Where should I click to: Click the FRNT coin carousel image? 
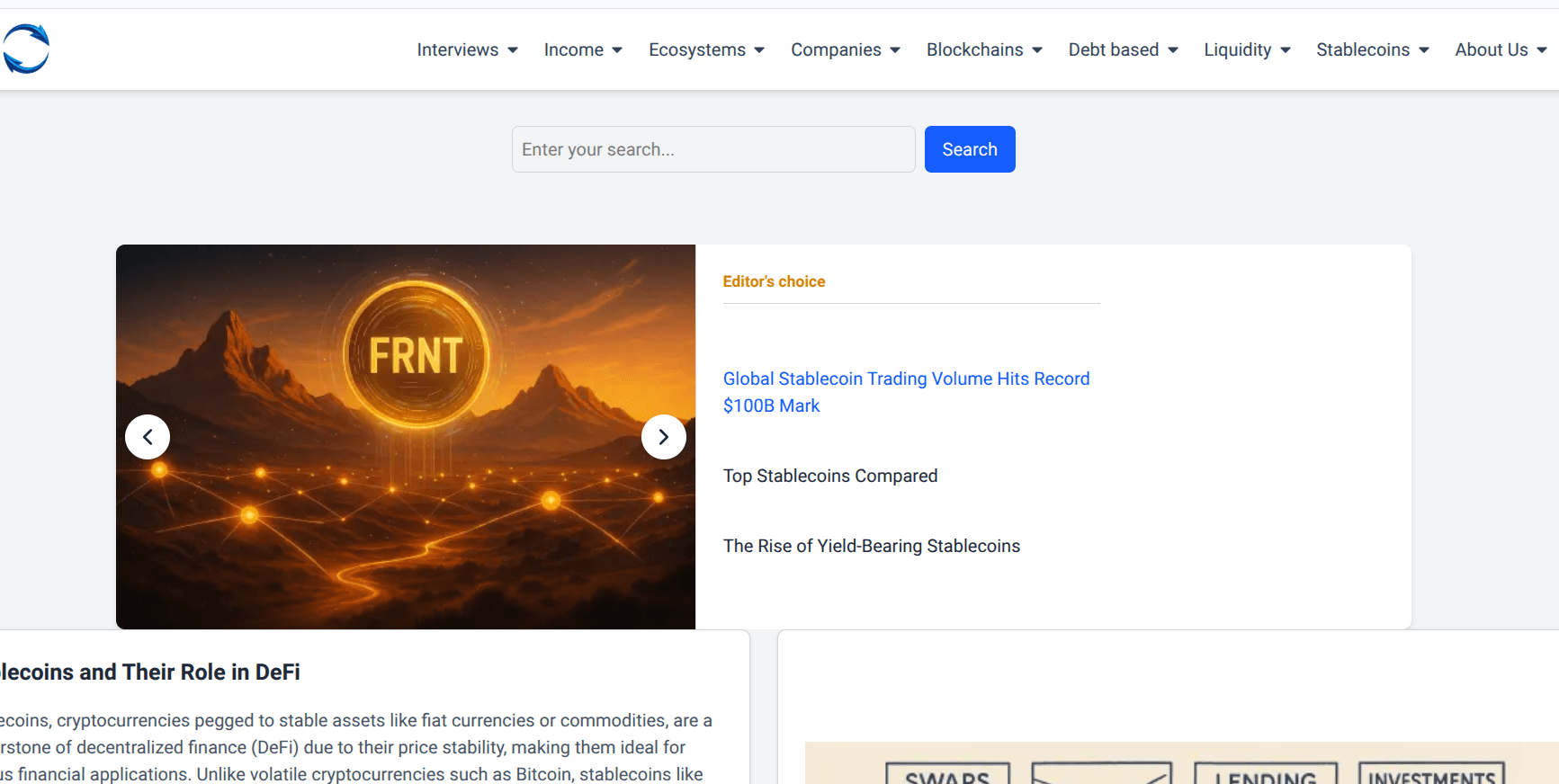click(x=406, y=437)
